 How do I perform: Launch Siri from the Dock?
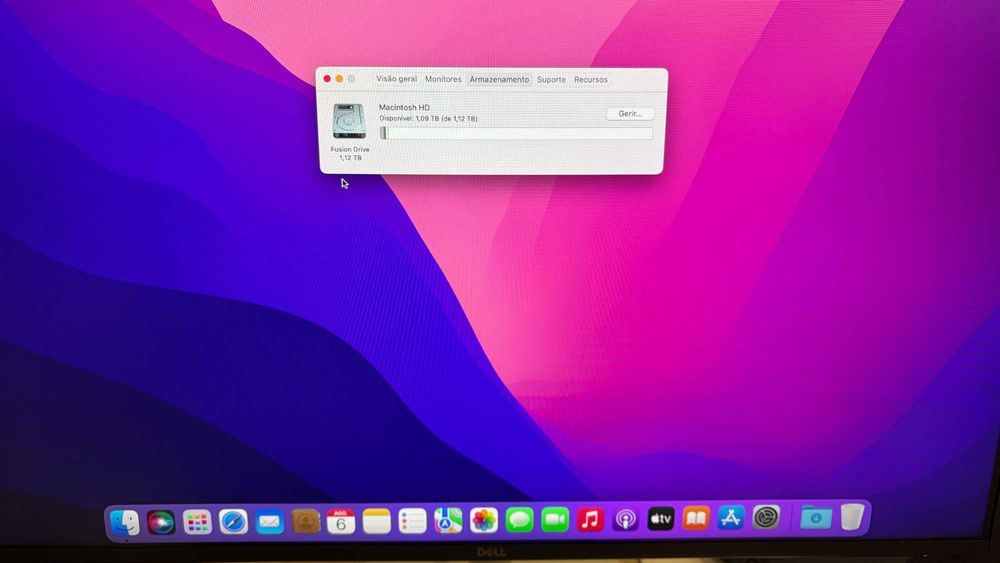(161, 522)
